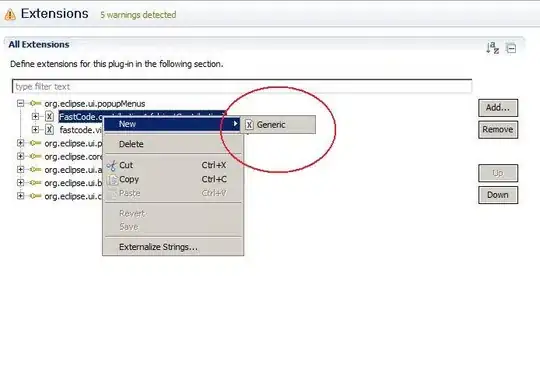Select the org.eclipse.core tree row

(x=73, y=156)
